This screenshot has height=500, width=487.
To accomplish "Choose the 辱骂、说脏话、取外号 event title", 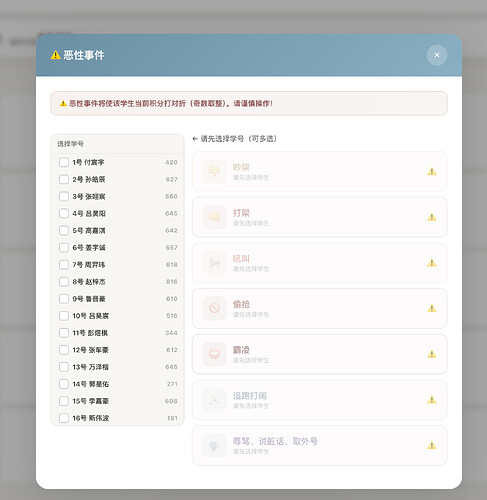I will click(275, 441).
